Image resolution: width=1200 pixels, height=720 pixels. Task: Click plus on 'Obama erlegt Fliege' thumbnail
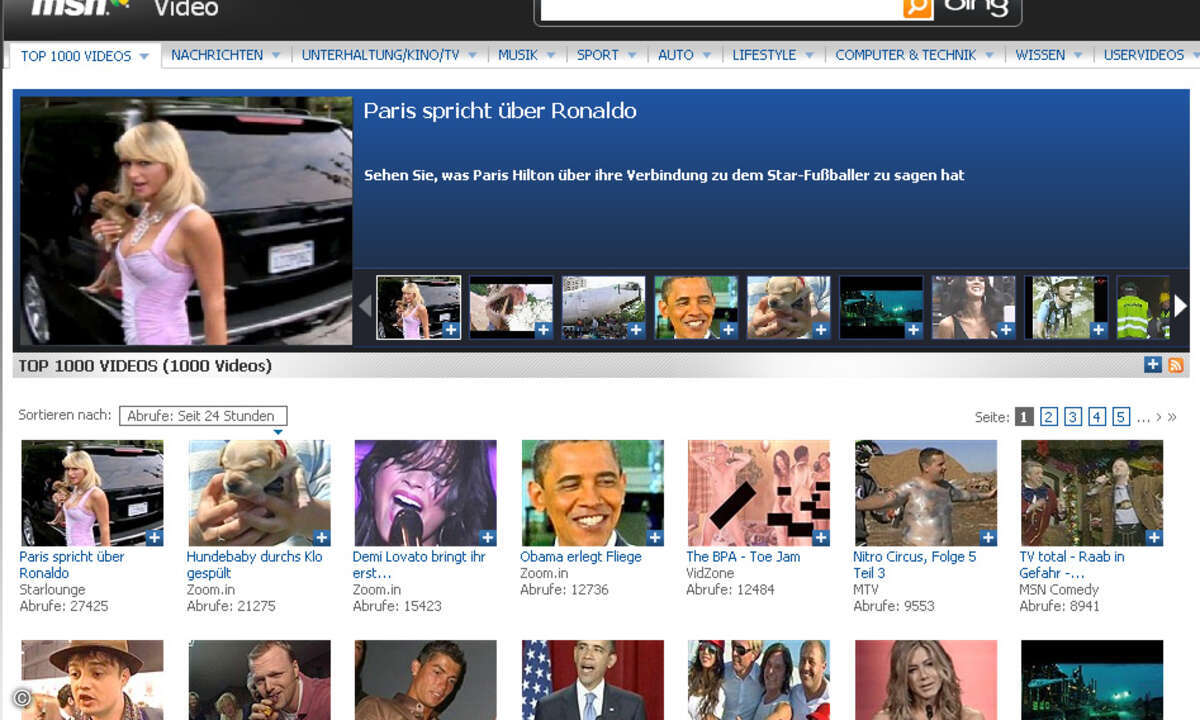(x=654, y=538)
